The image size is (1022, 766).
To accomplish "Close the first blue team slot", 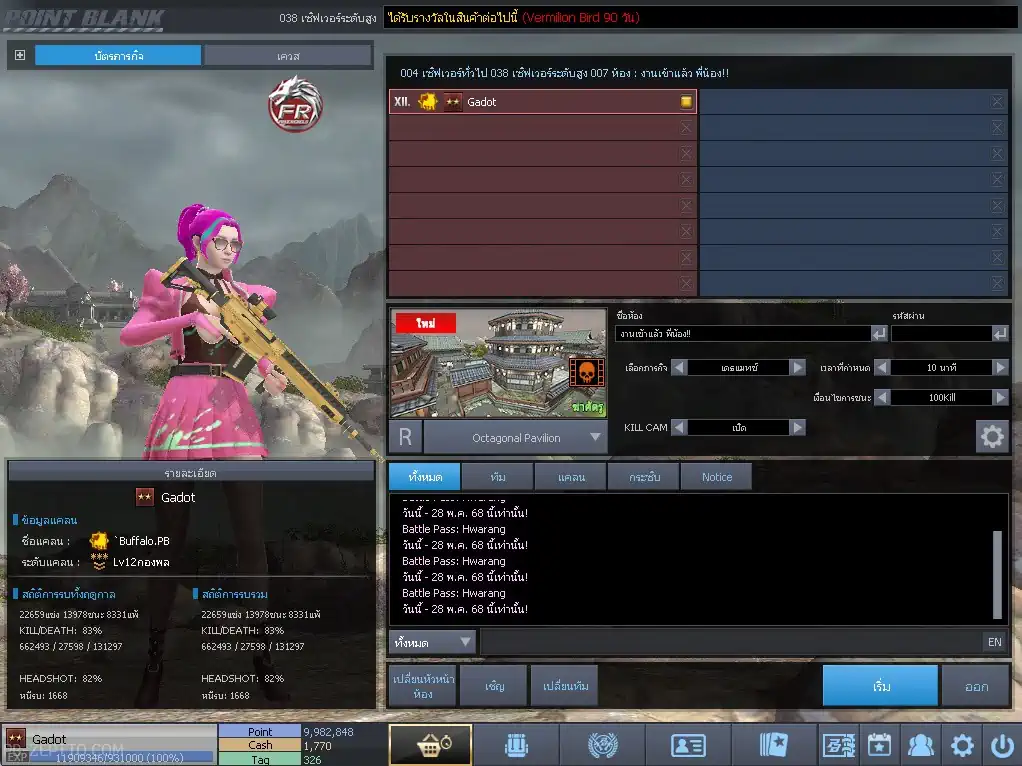I will pos(997,102).
